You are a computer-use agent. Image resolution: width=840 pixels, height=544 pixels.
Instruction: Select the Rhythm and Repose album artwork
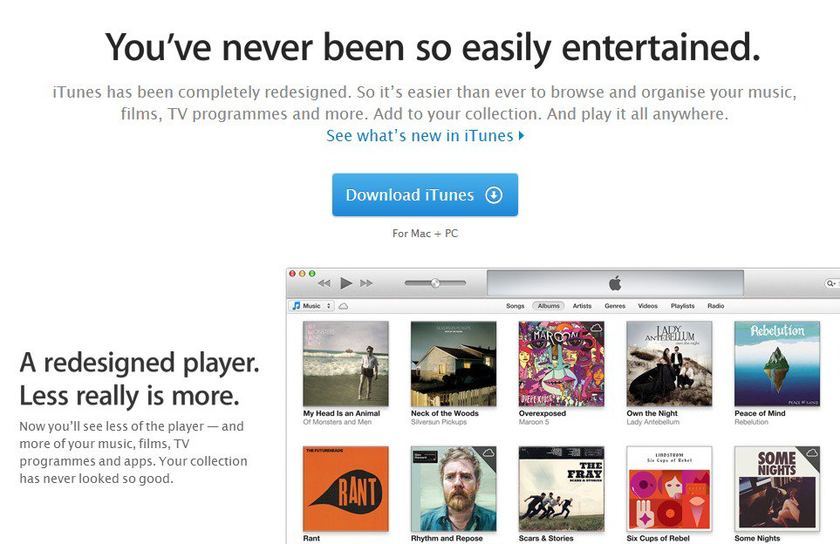[453, 489]
